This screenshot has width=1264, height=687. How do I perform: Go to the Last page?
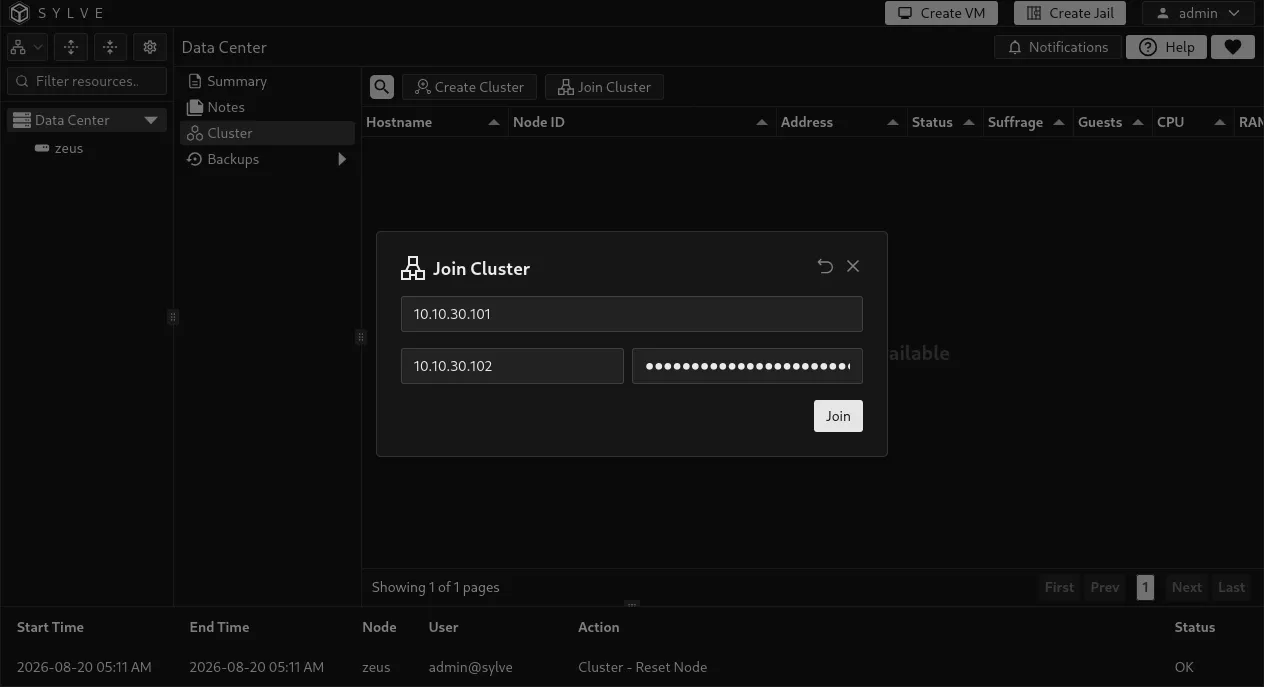click(x=1232, y=587)
